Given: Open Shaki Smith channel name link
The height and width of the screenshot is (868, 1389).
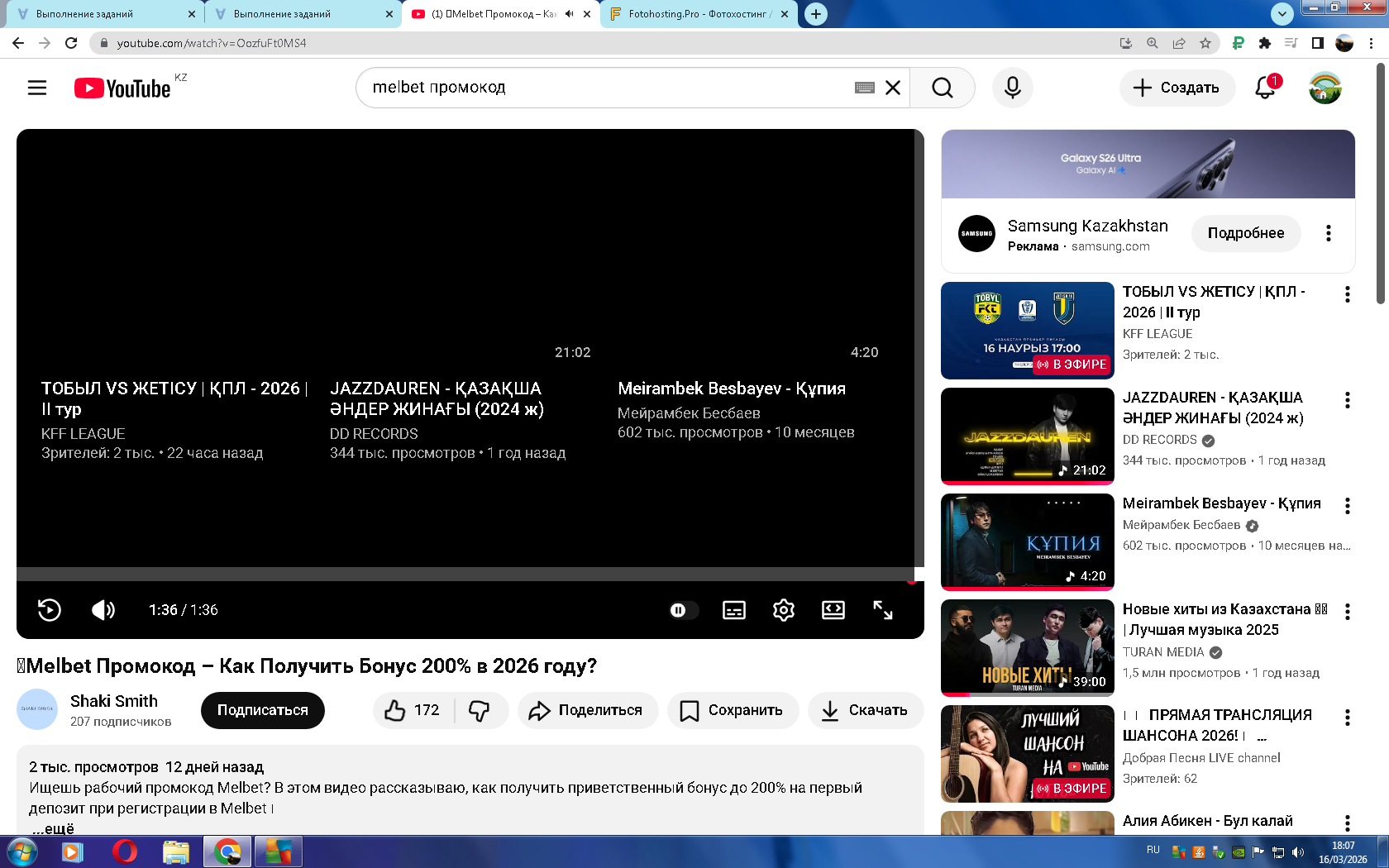Looking at the screenshot, I should [114, 701].
